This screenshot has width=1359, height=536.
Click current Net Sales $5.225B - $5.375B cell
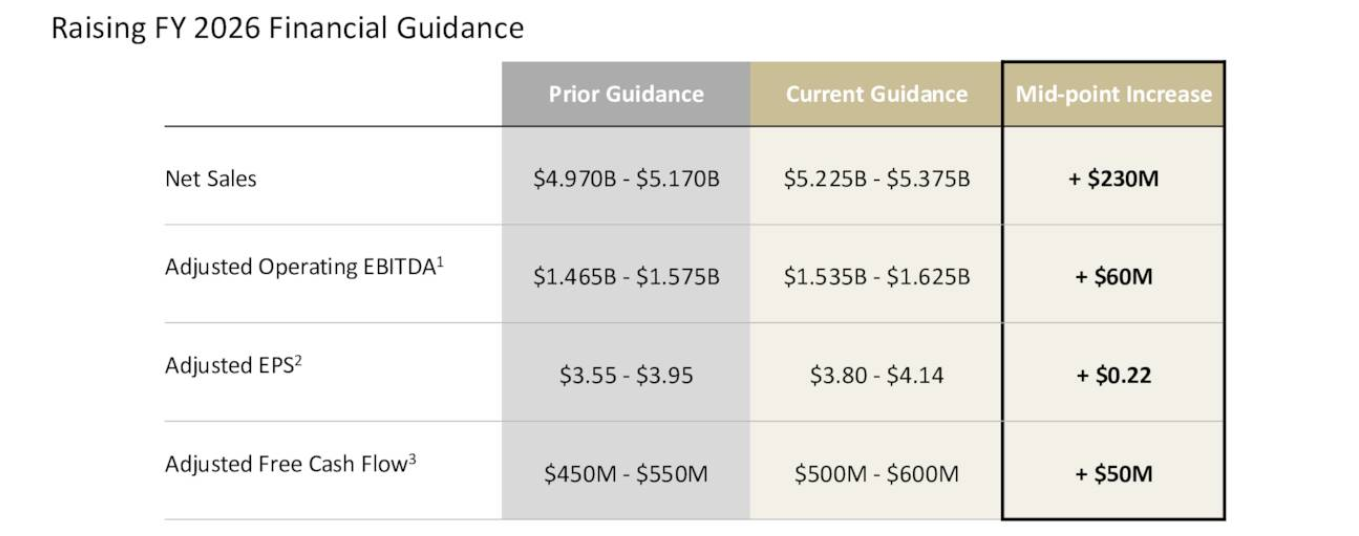tap(876, 180)
